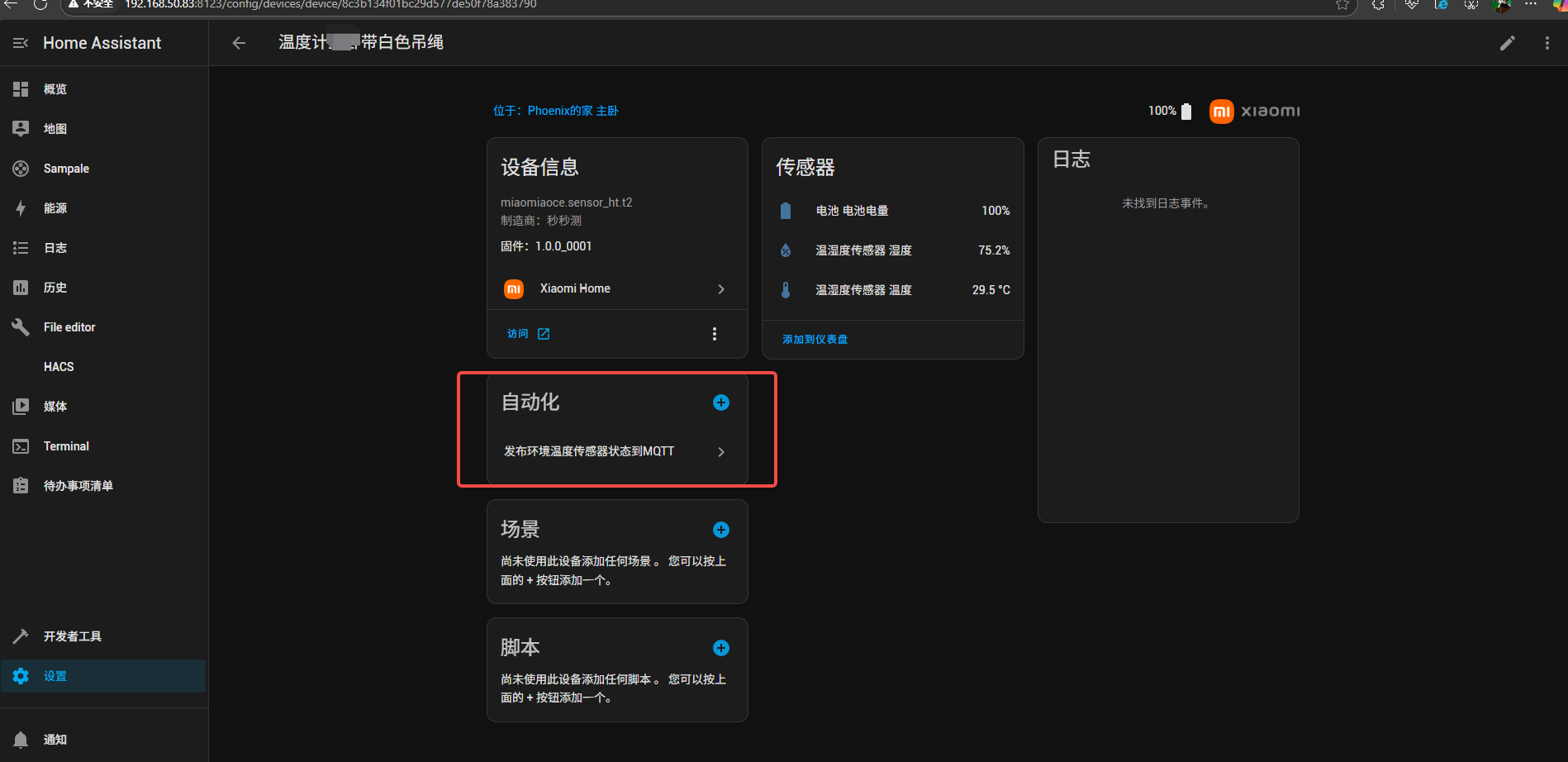Open File editor in the sidebar
This screenshot has height=762, width=1568.
[x=69, y=327]
